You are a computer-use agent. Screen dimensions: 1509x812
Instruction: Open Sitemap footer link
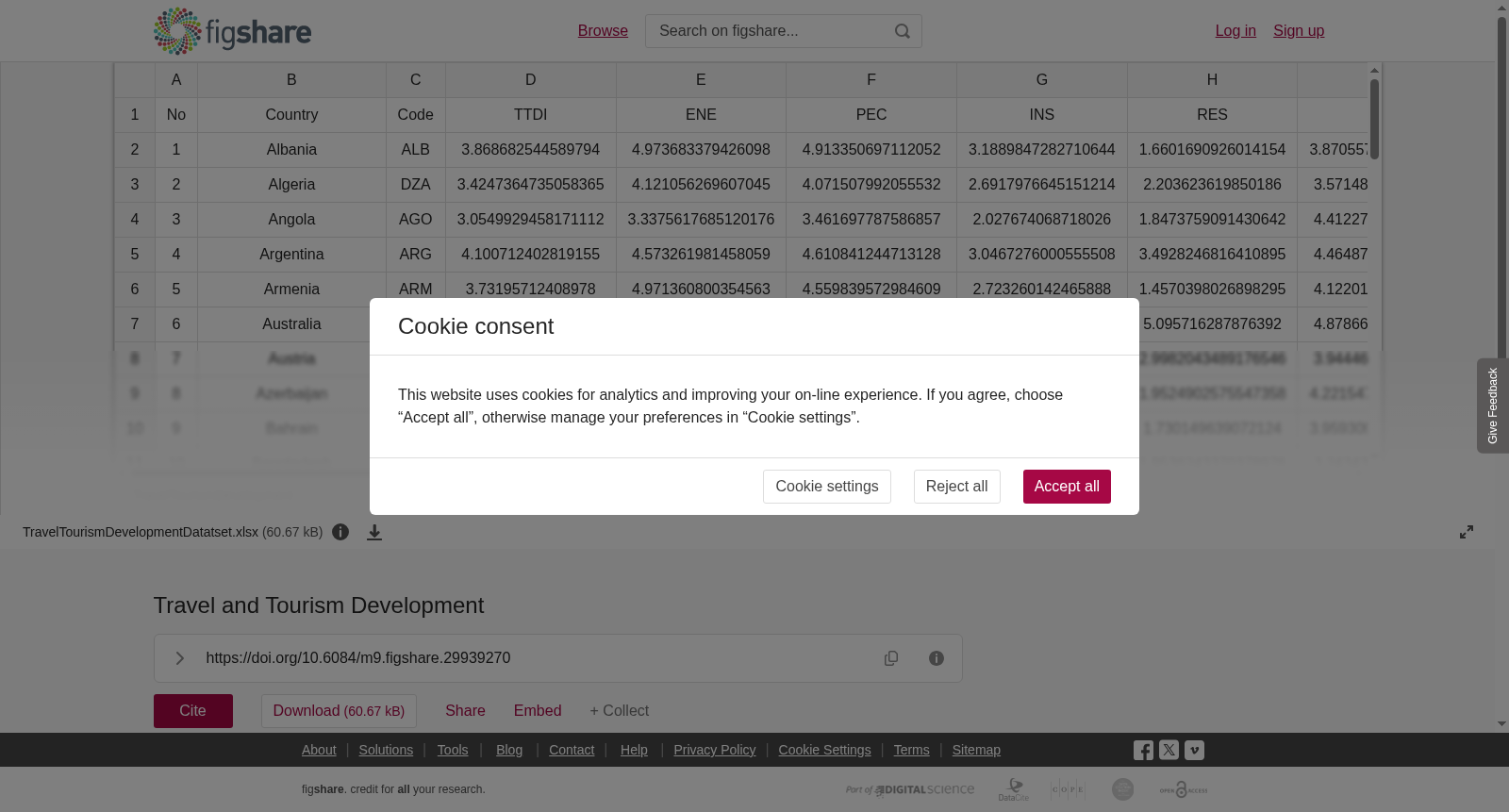coord(976,750)
